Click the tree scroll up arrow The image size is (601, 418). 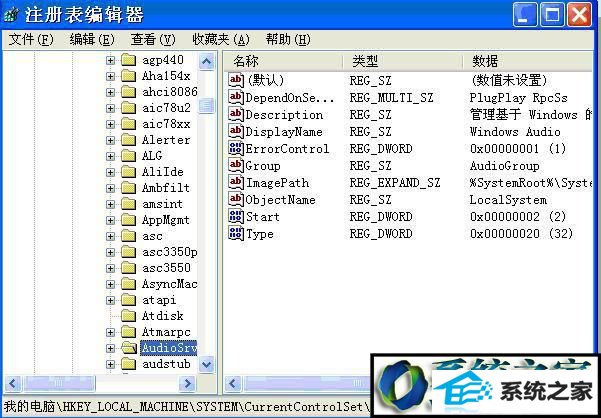(x=207, y=62)
